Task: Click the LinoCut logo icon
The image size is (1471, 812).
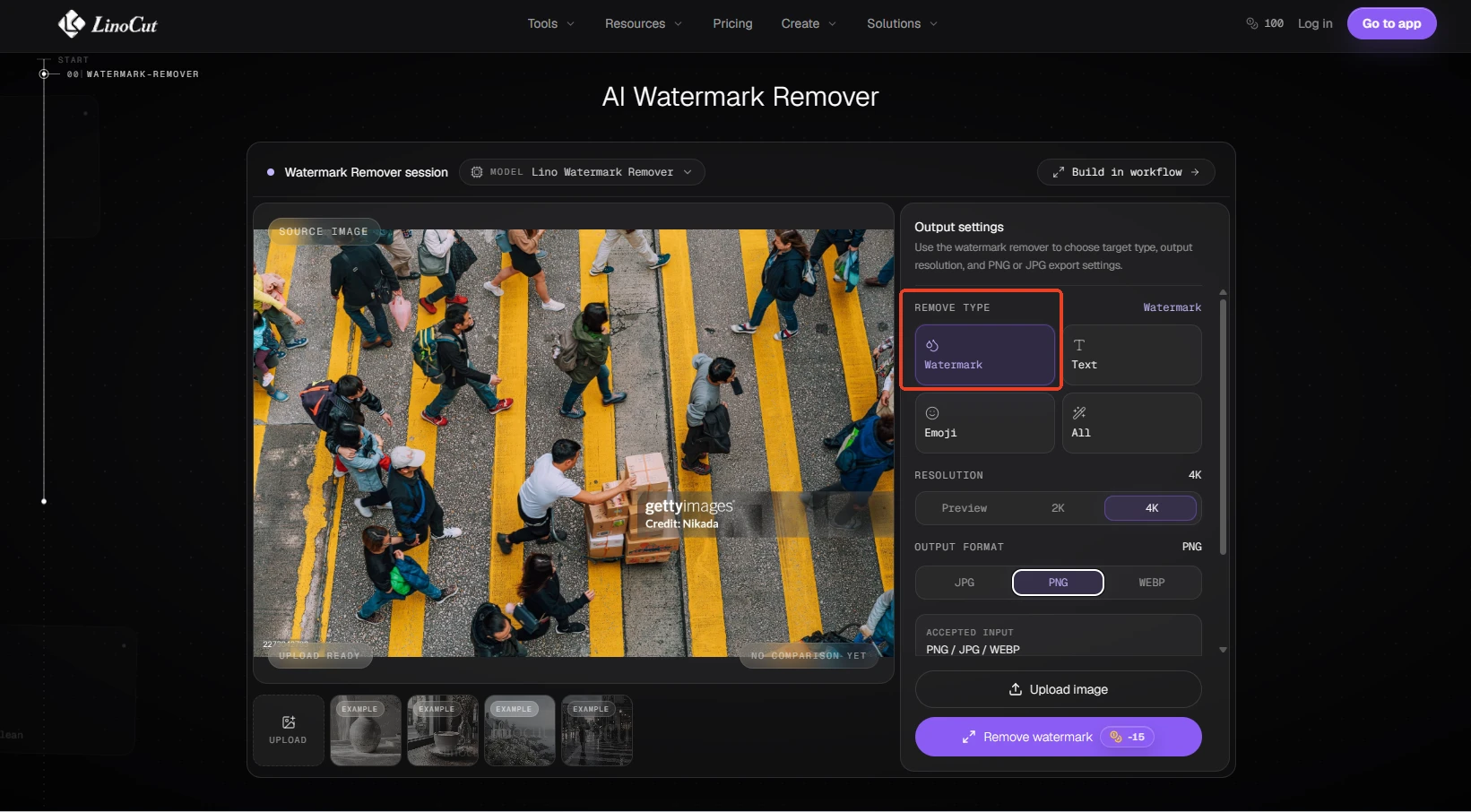Action: [x=72, y=23]
